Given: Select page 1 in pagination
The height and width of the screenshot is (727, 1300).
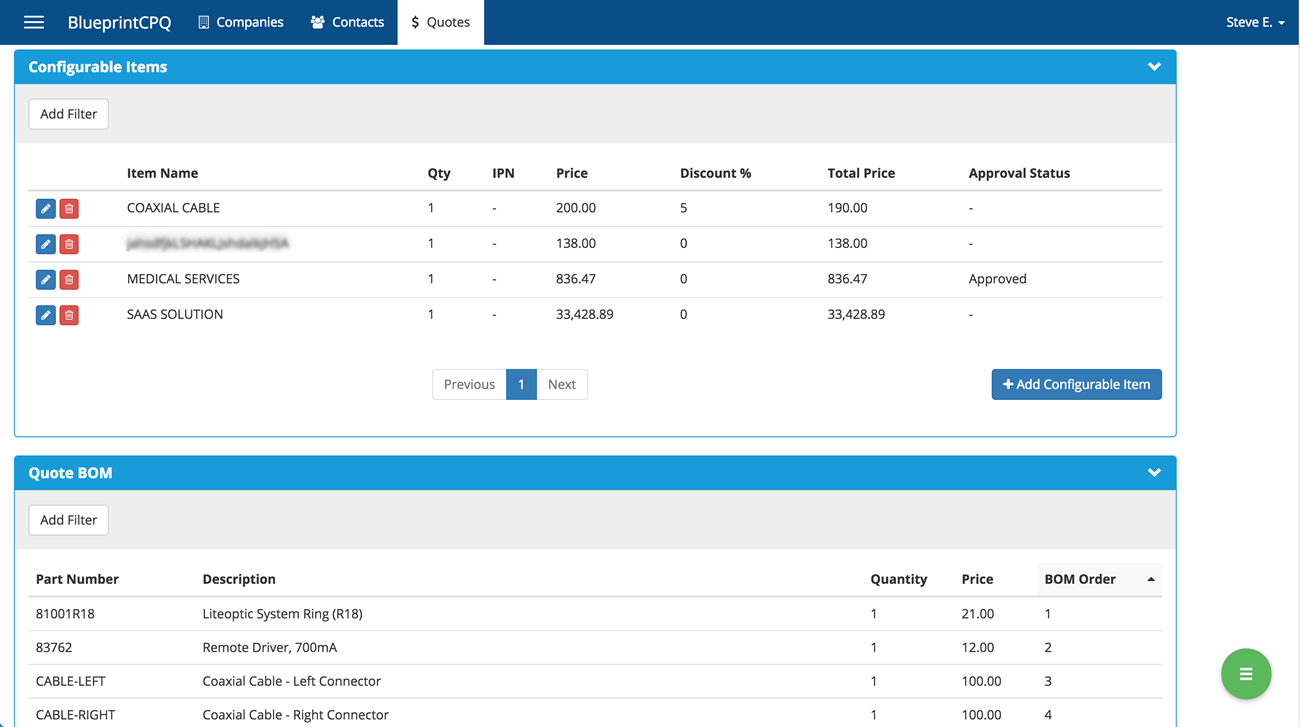Looking at the screenshot, I should coord(521,384).
